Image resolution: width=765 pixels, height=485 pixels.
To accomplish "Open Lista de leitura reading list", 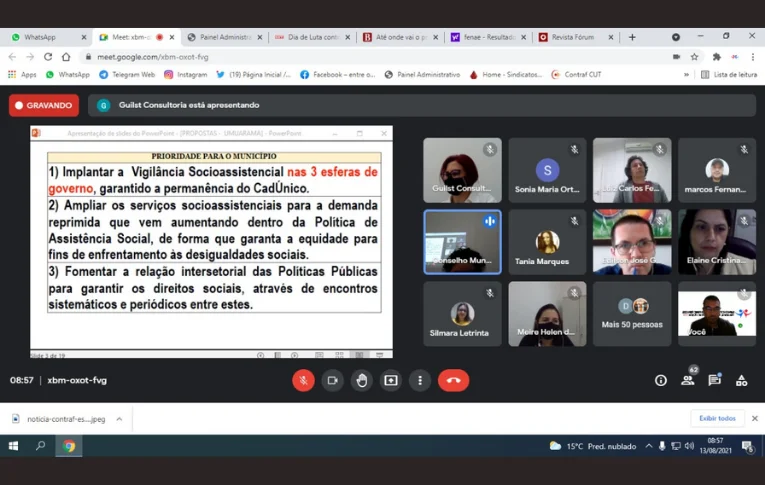I will click(x=729, y=75).
